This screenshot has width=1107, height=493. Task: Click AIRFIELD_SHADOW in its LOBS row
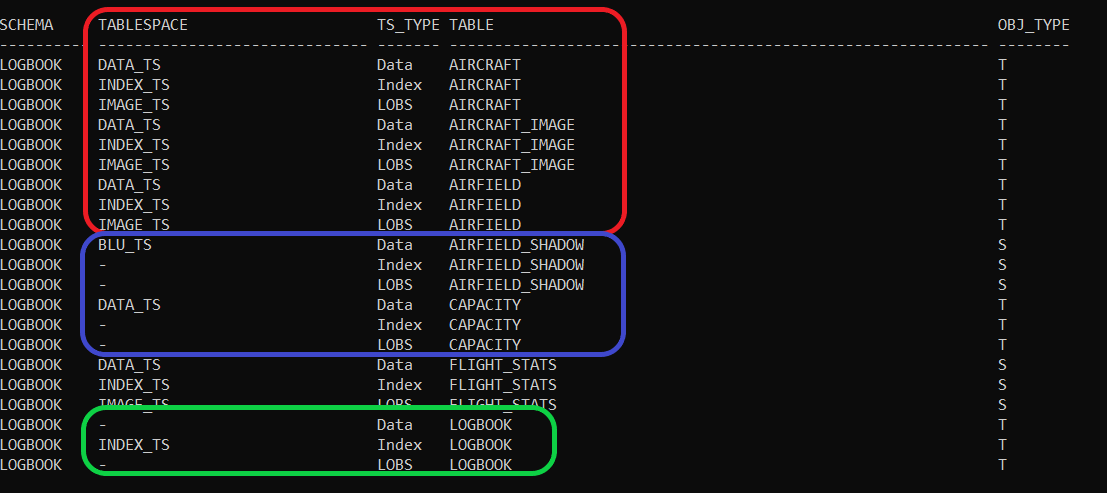(516, 285)
